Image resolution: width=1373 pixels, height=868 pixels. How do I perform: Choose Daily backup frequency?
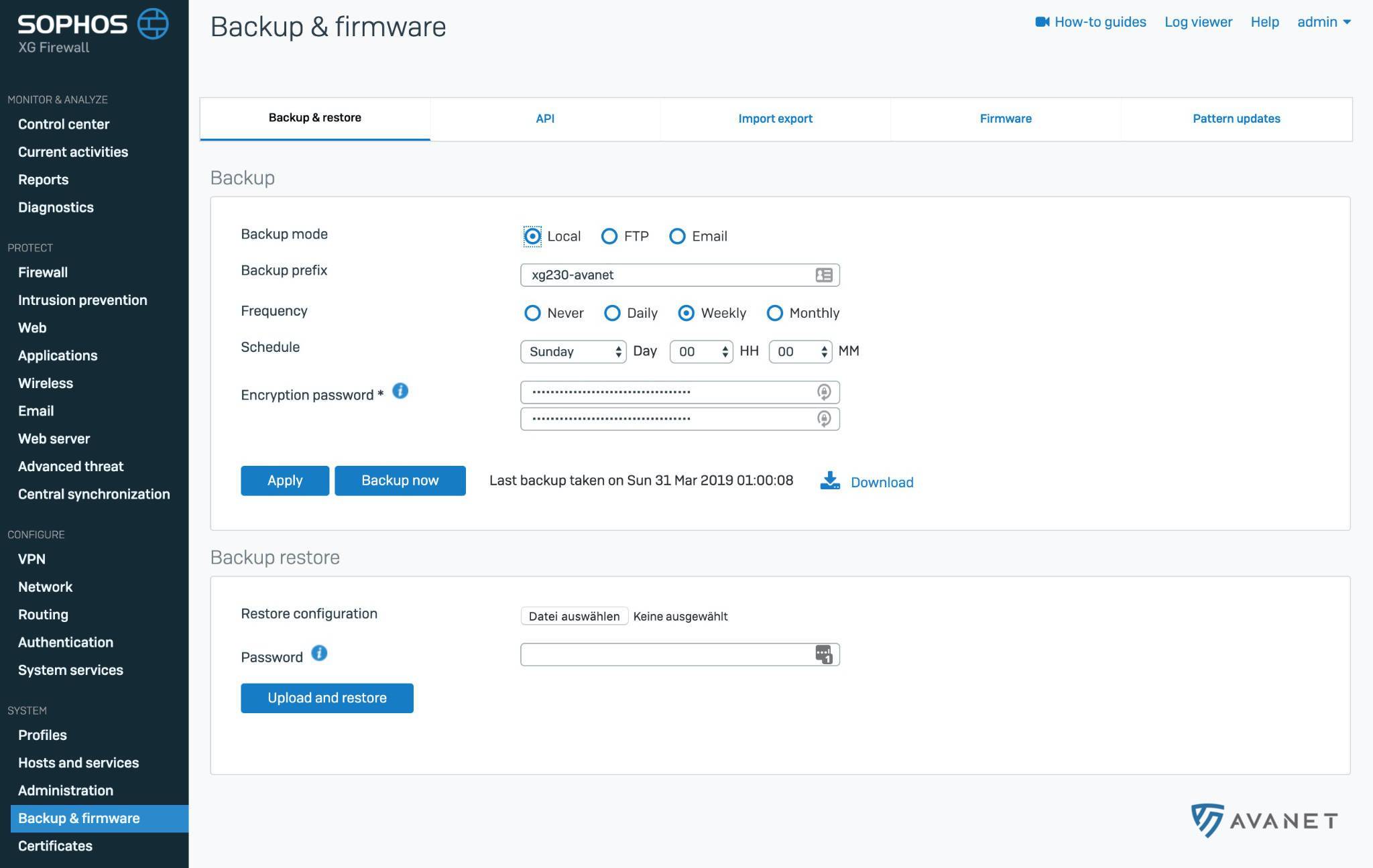click(612, 313)
